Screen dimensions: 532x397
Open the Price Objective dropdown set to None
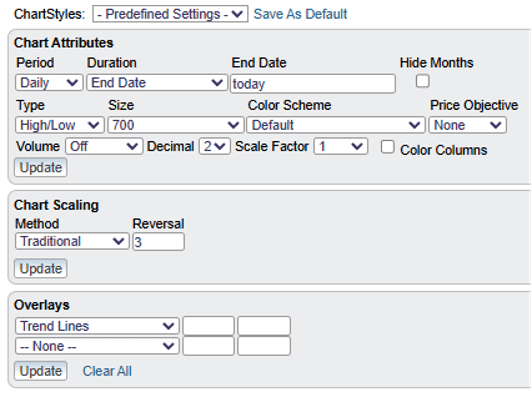pos(468,125)
